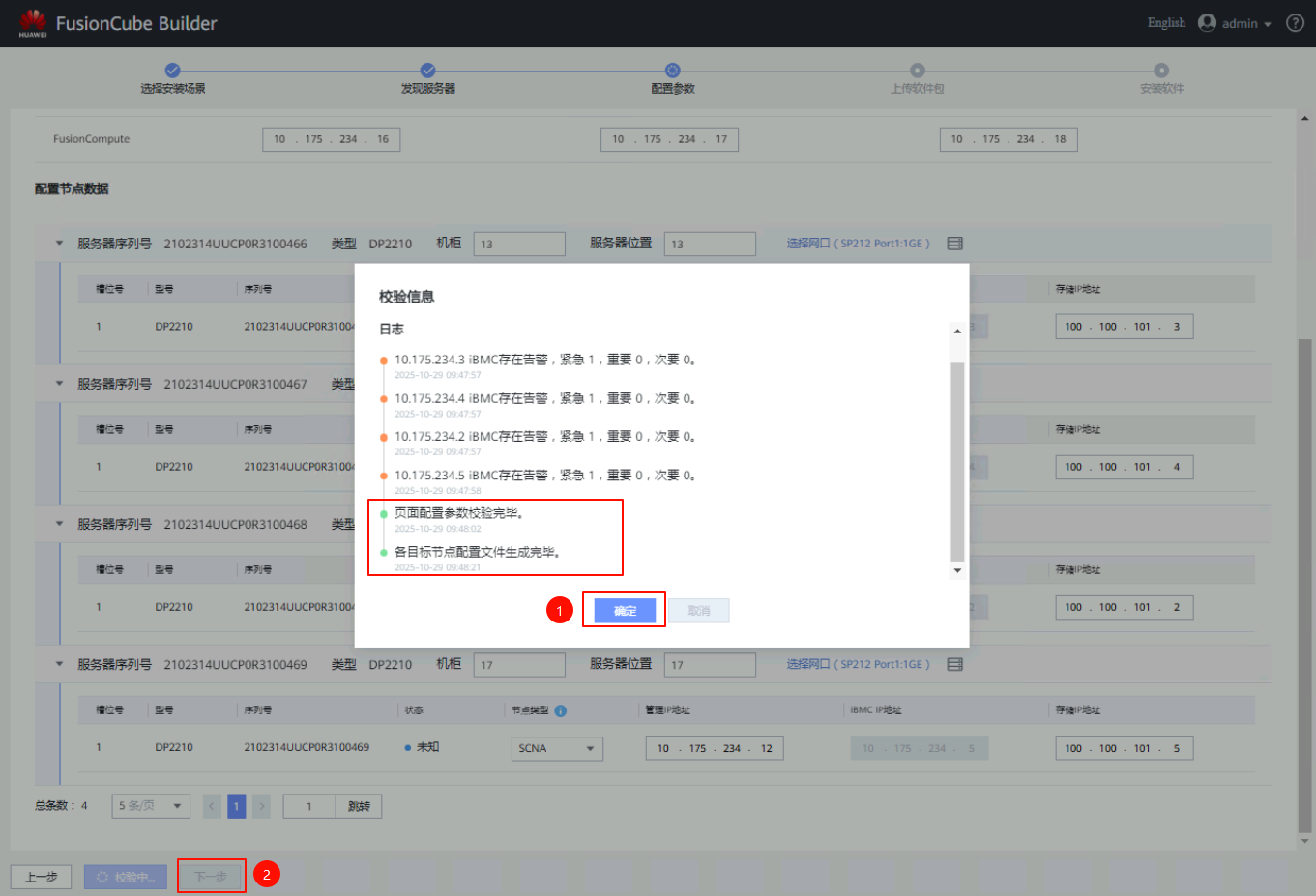Collapse server 2102314UUCP0R3100466 section
The image size is (1316, 896).
[59, 244]
